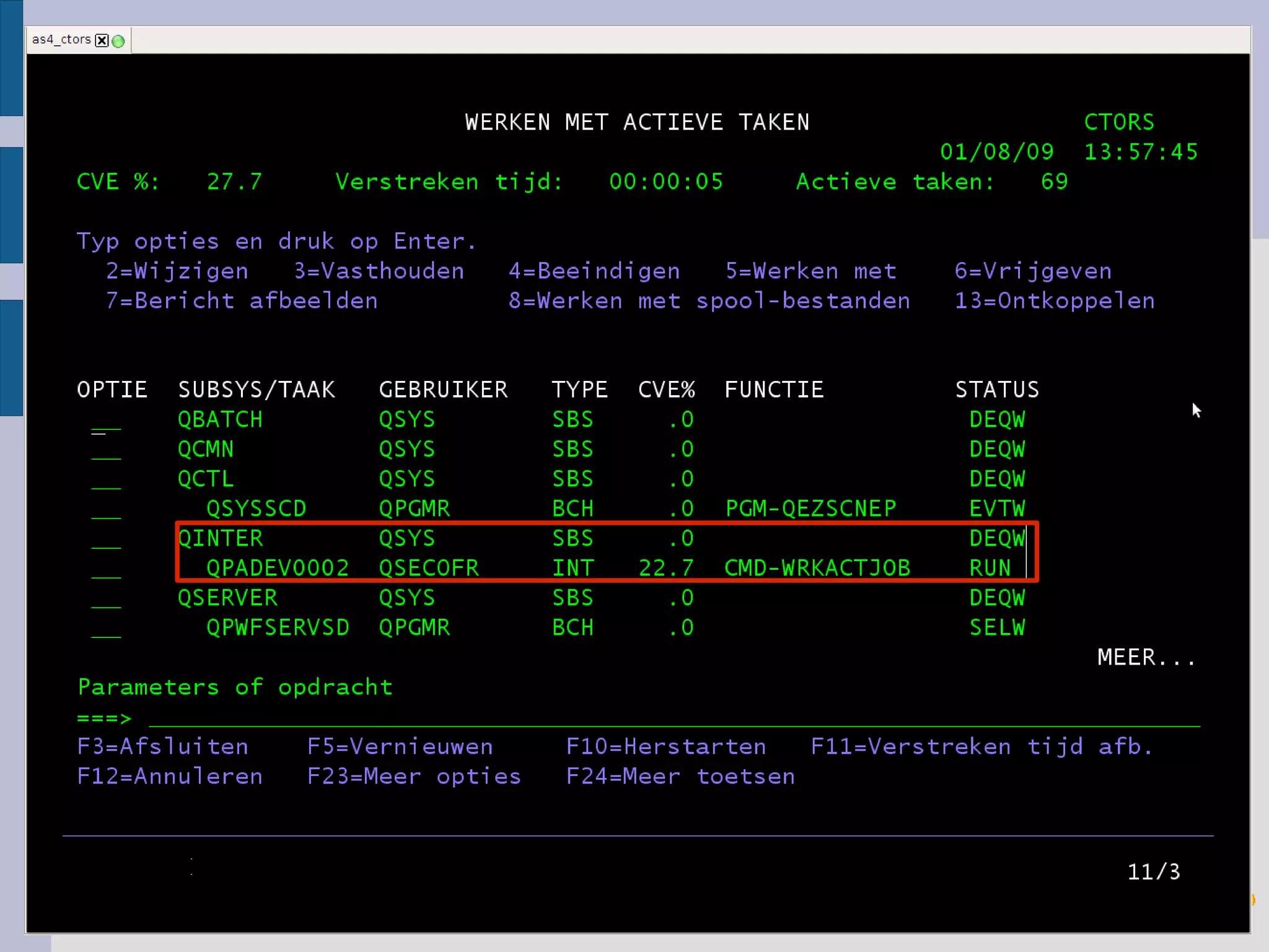Click F10=Herstarten function key label
1269x952 pixels.
point(665,747)
